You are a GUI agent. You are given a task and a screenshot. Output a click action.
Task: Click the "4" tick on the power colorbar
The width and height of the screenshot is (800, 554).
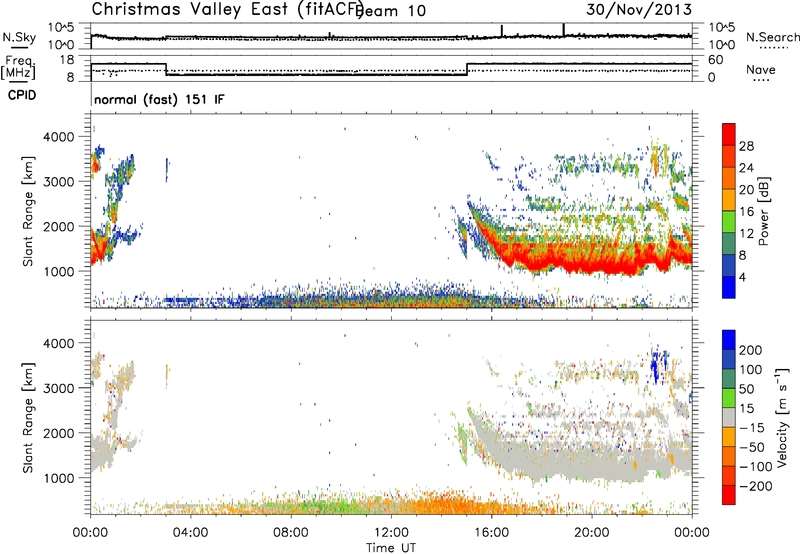coord(742,277)
